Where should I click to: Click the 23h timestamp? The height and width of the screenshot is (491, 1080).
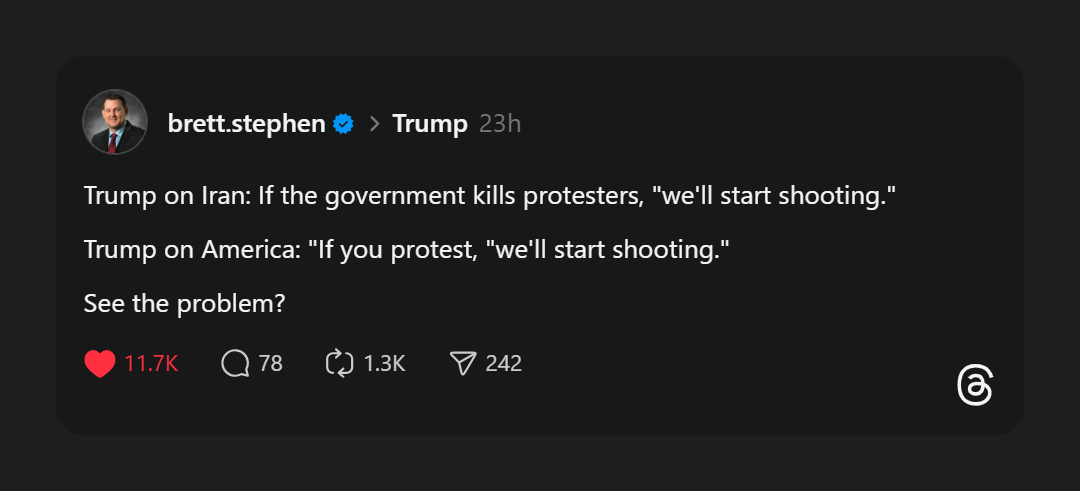[x=500, y=124]
